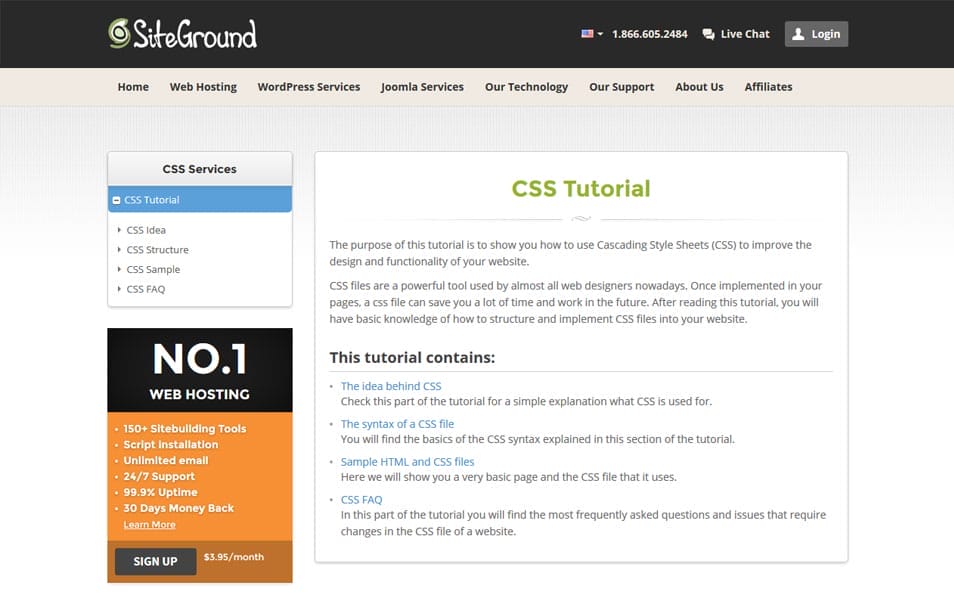The width and height of the screenshot is (954, 600).
Task: Open Live Chat via the speech bubble icon
Action: tap(708, 33)
